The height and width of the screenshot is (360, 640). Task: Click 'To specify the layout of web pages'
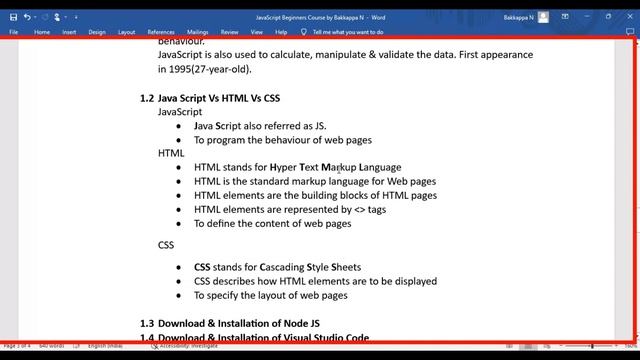coord(271,296)
